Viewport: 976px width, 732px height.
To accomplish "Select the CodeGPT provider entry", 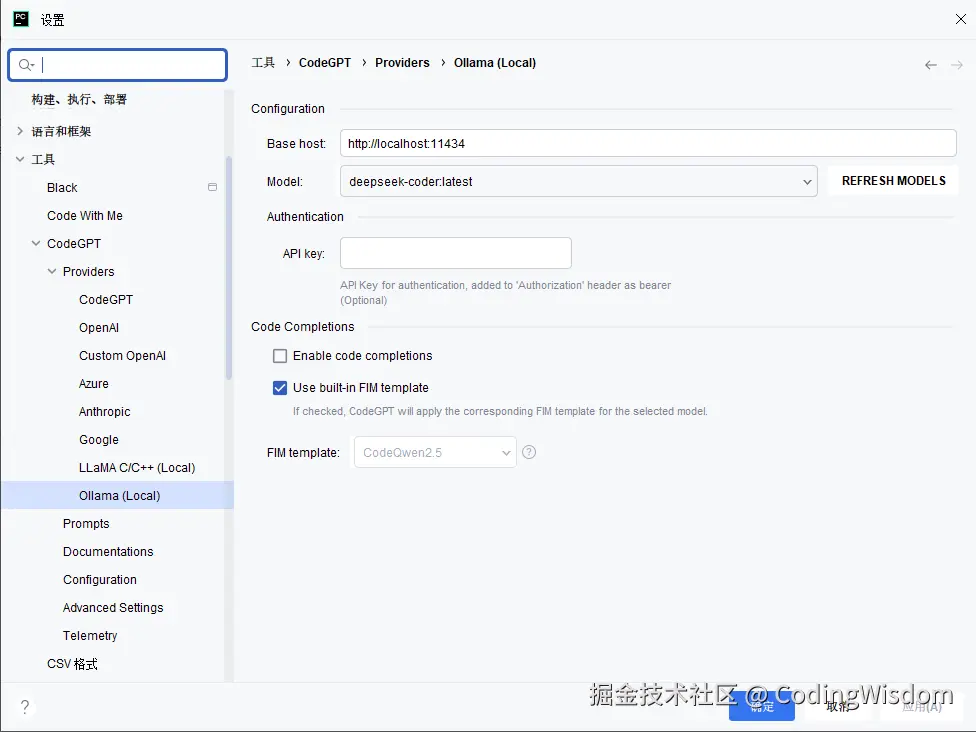I will click(106, 299).
